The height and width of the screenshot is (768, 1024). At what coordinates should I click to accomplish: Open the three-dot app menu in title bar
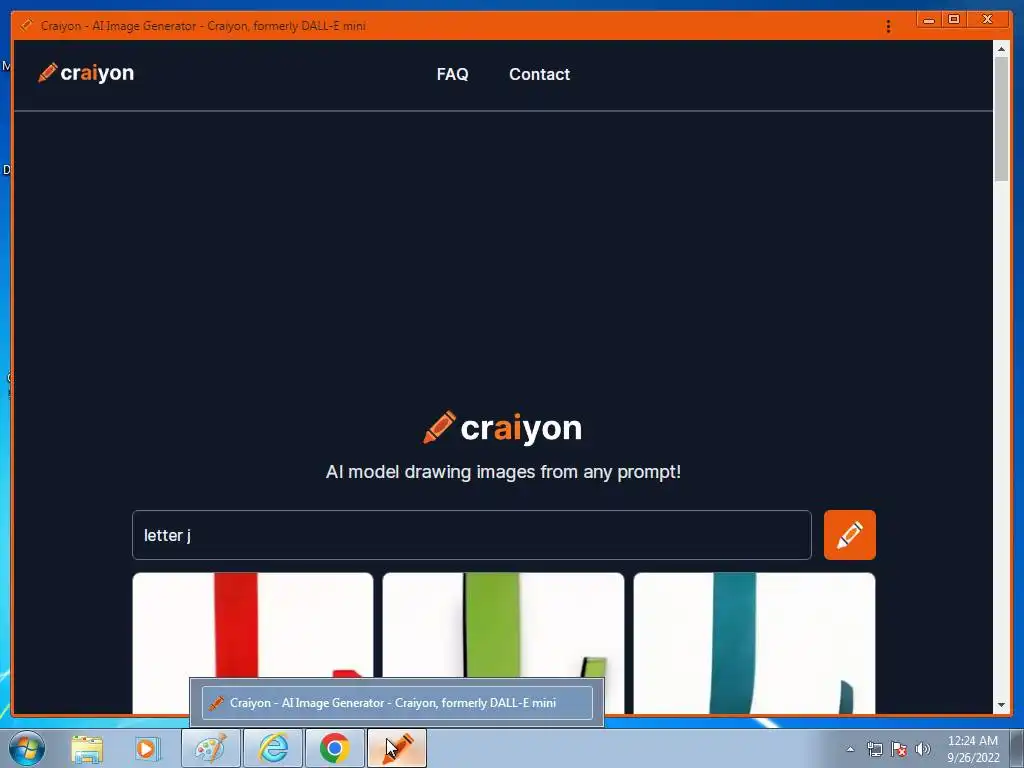[888, 26]
